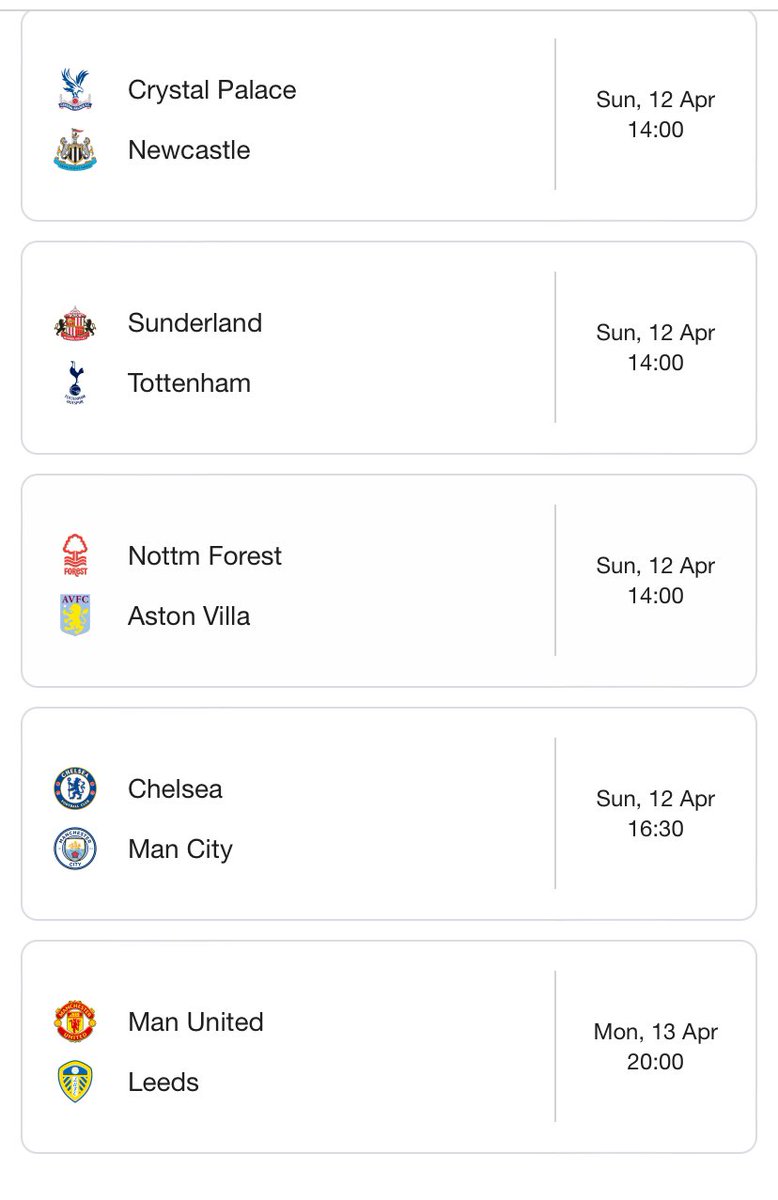778x1200 pixels.
Task: Open the Leeds team name link
Action: coord(163,1082)
